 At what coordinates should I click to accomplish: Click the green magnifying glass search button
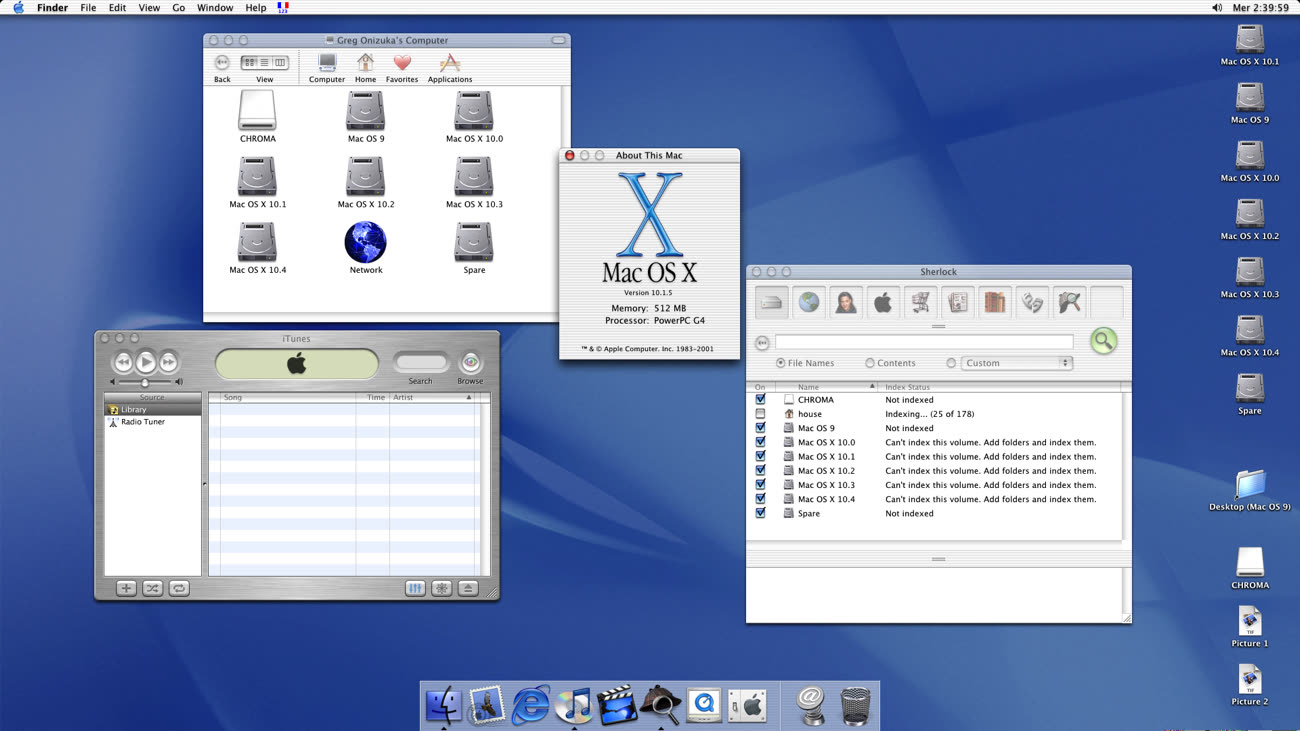click(x=1103, y=341)
